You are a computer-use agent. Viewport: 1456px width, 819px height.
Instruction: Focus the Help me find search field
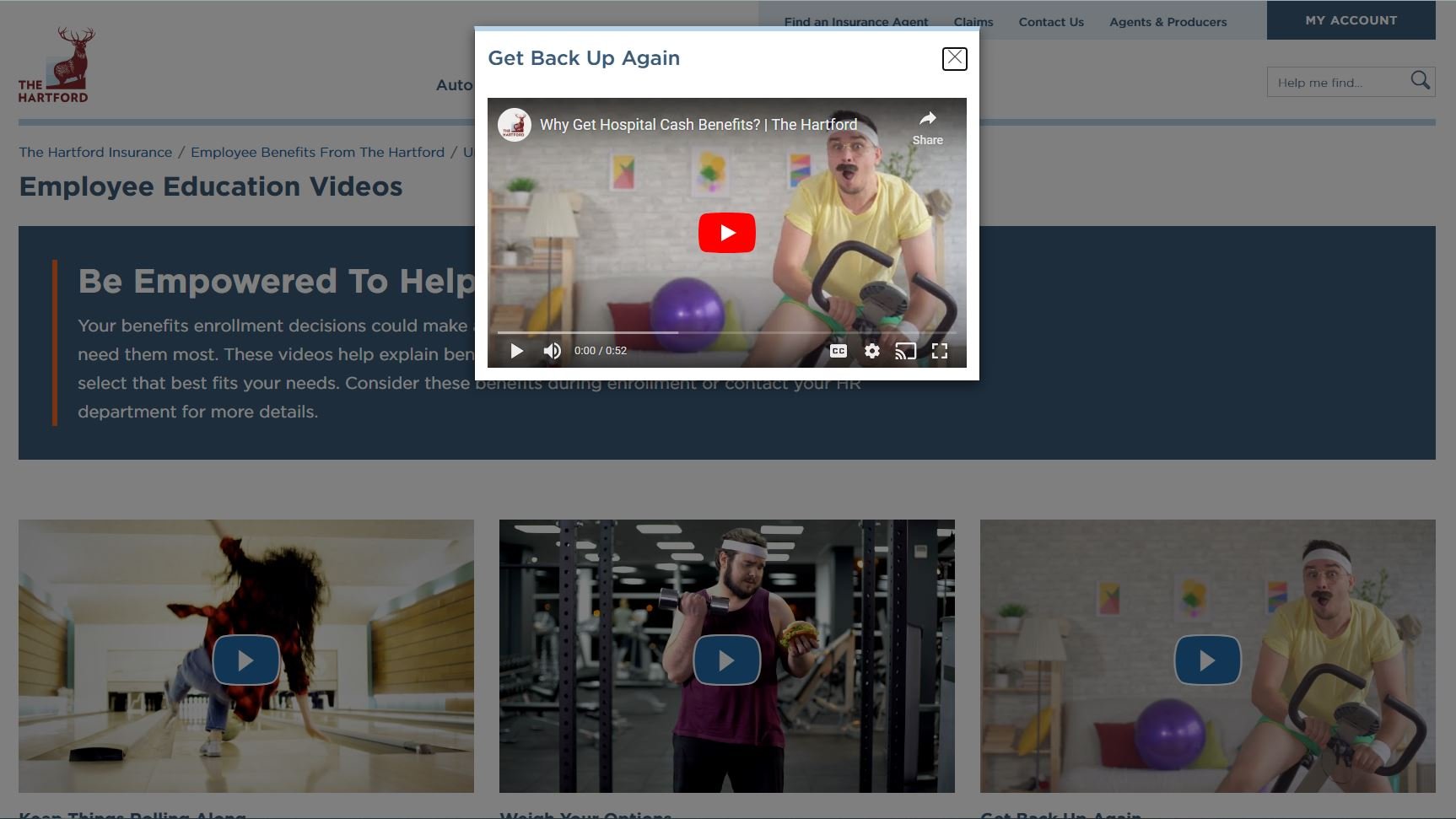pyautogui.click(x=1338, y=82)
